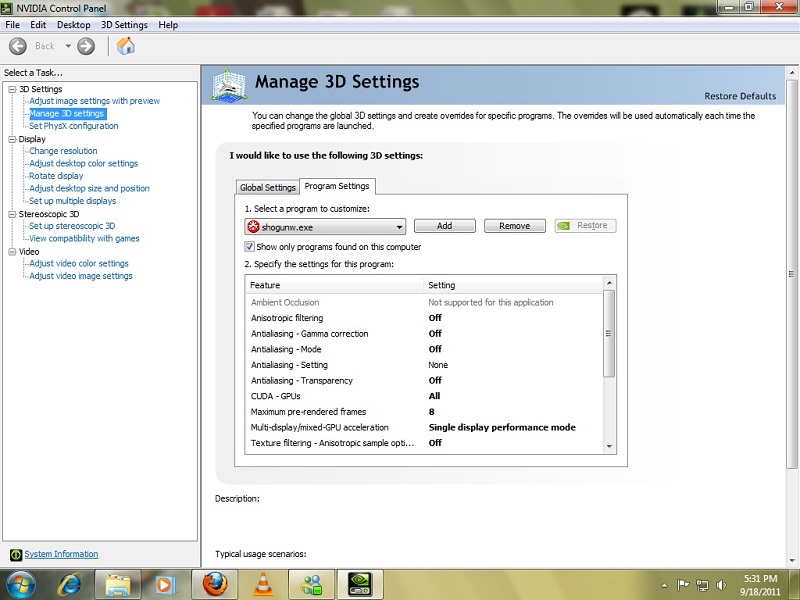Open Windows Start button
Screen dimensions: 800x600
pyautogui.click(x=19, y=585)
